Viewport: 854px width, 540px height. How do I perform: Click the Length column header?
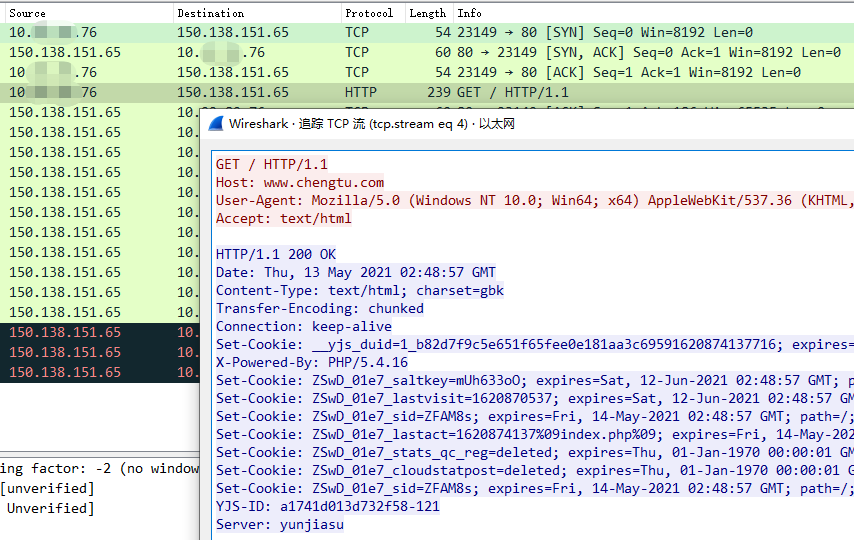click(427, 13)
